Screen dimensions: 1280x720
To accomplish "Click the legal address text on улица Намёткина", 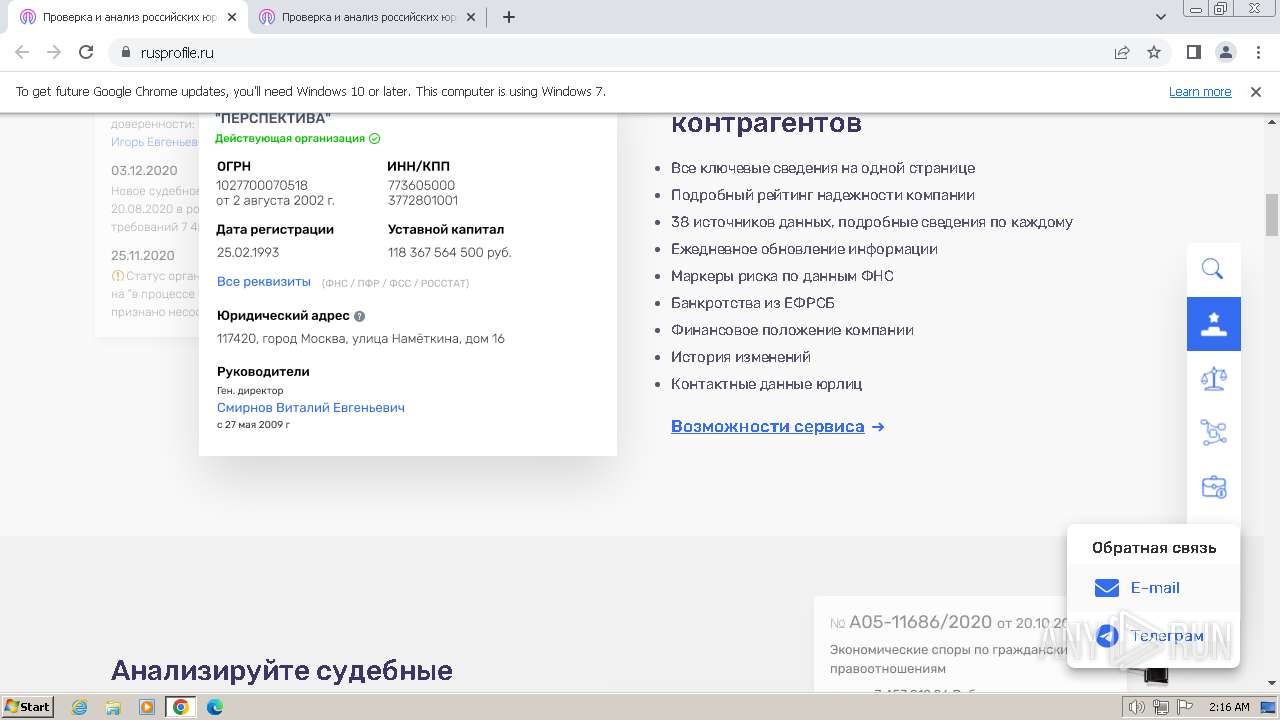I will coord(361,339).
